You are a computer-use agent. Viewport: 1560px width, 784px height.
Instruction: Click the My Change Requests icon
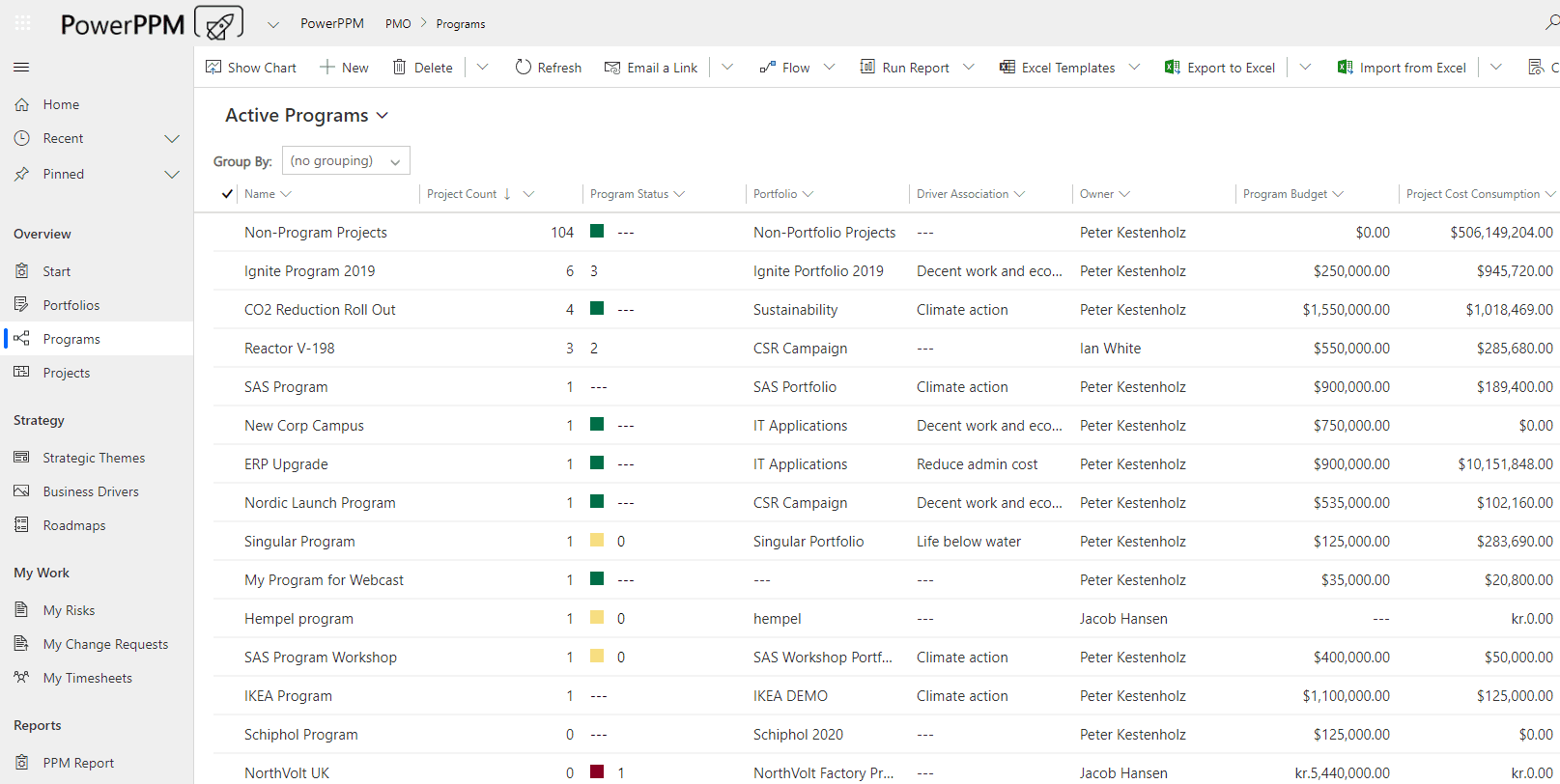(x=22, y=644)
